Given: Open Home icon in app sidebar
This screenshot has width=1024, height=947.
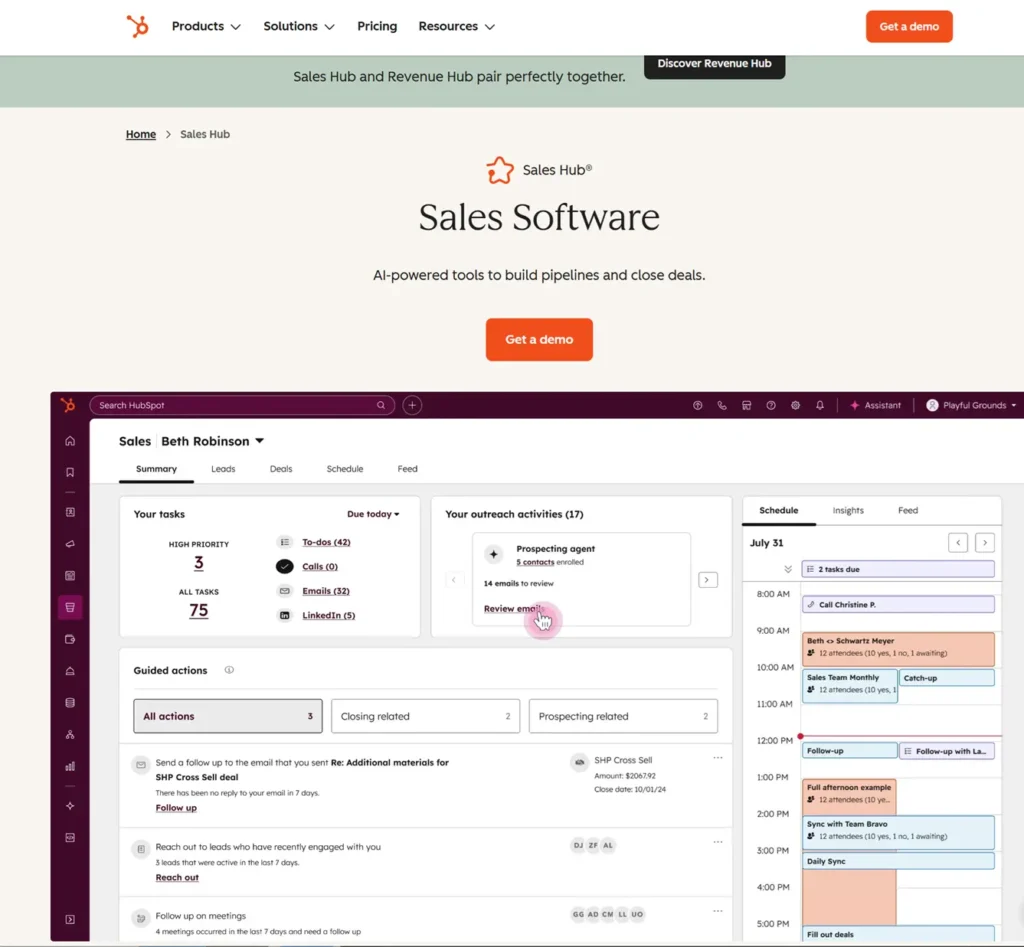Looking at the screenshot, I should (70, 441).
